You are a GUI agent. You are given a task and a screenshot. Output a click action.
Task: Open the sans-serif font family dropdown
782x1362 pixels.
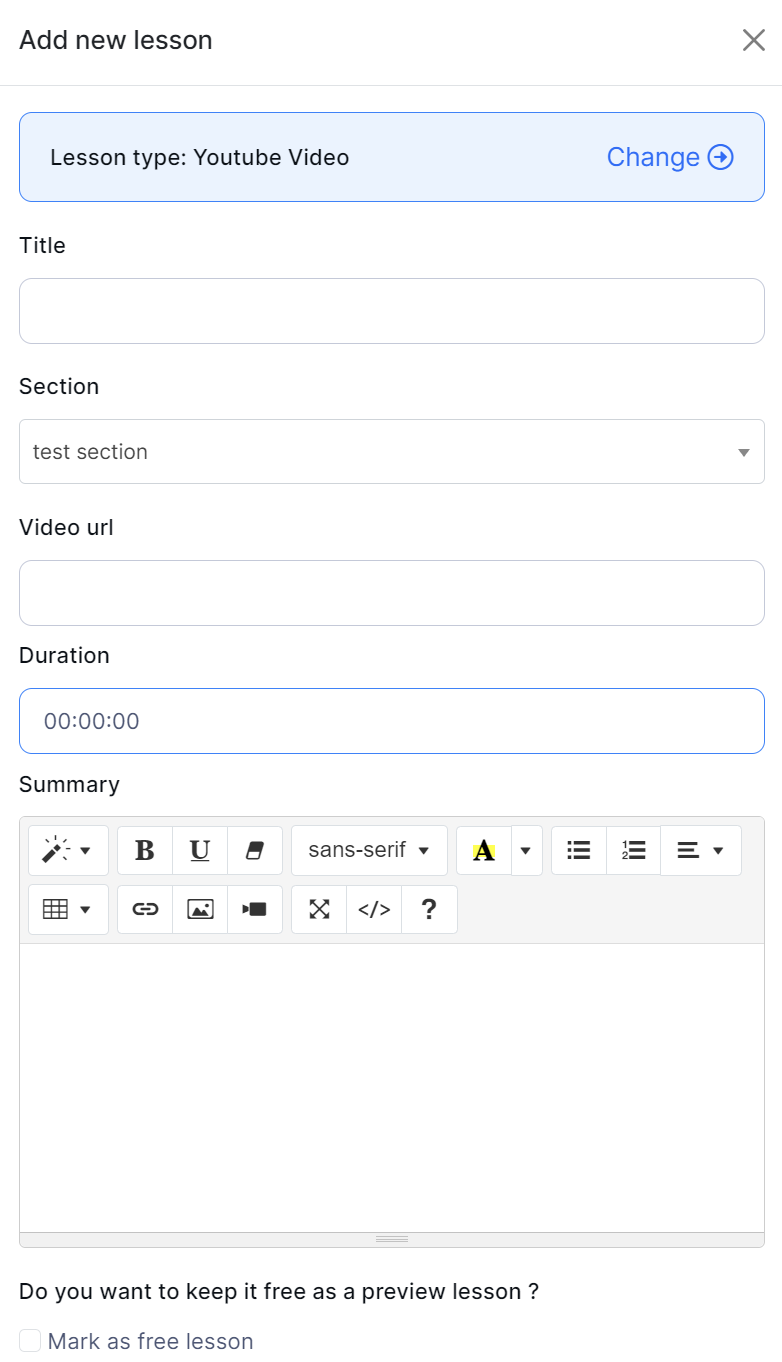tap(369, 850)
